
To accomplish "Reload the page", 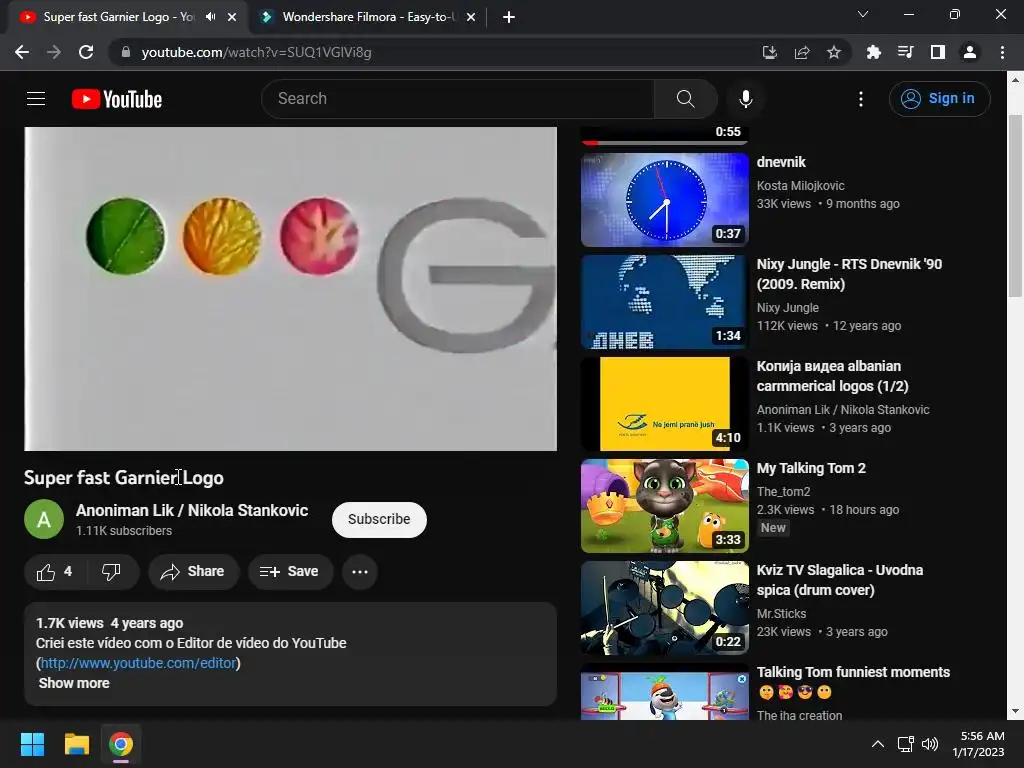I will [x=86, y=52].
